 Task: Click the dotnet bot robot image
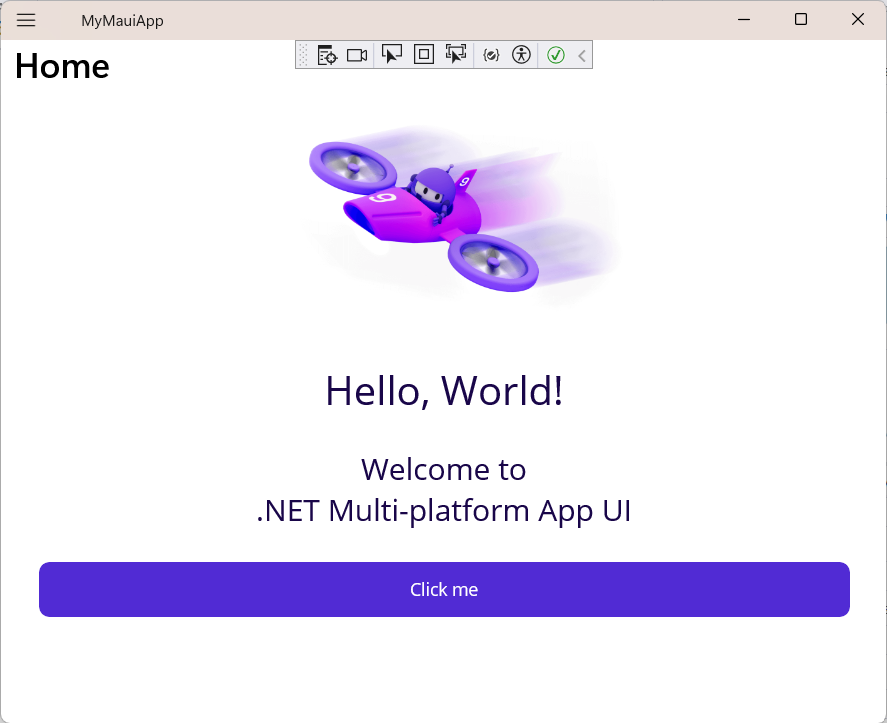pyautogui.click(x=443, y=213)
